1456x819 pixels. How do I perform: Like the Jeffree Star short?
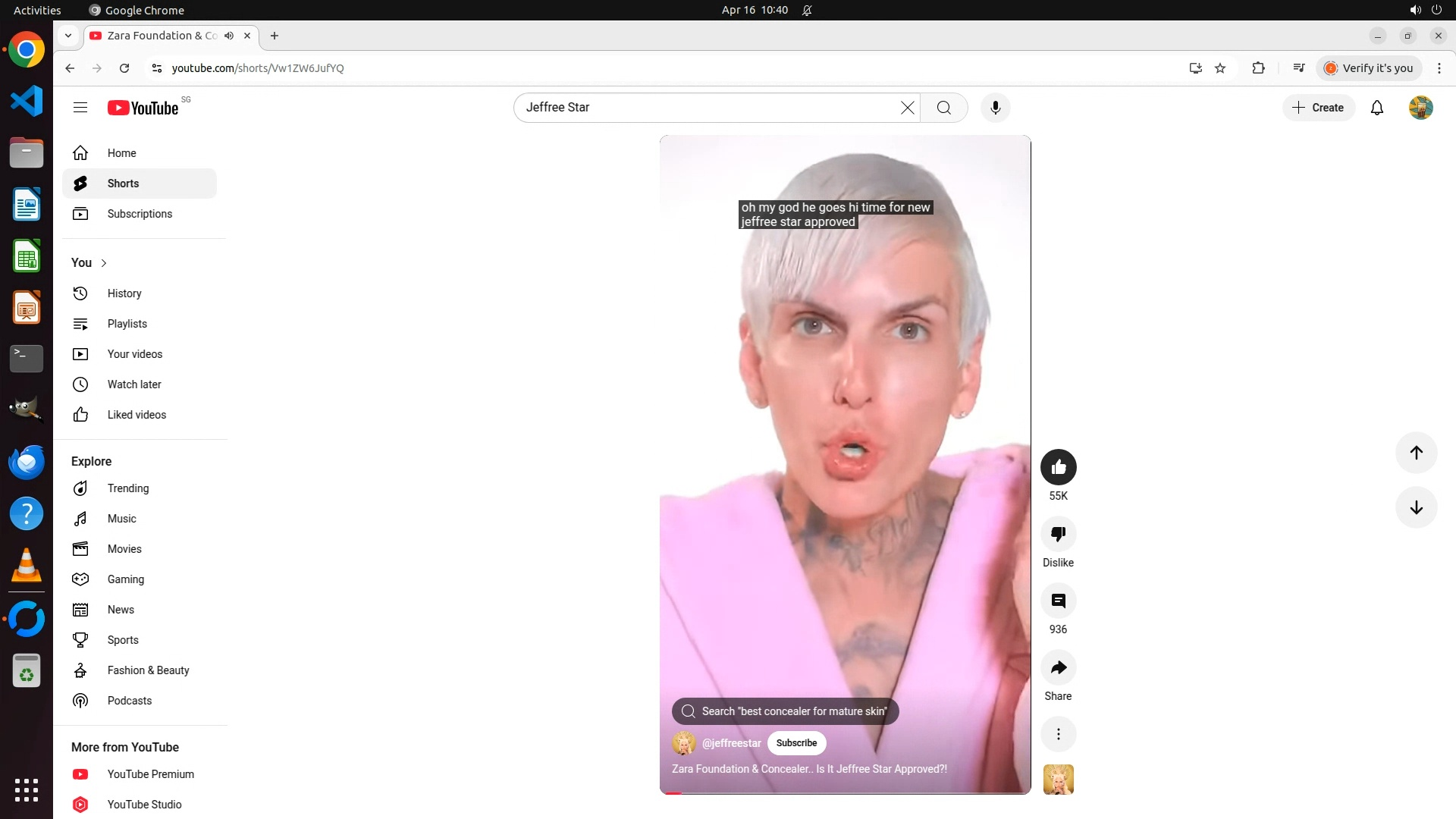pos(1058,467)
